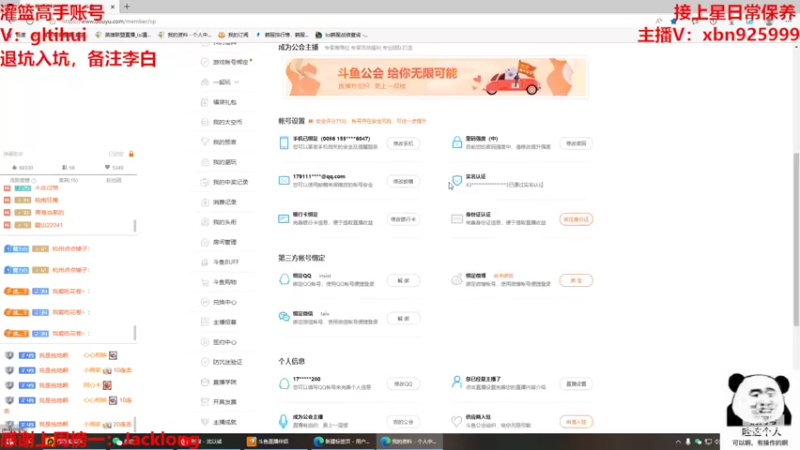Click the orange 绑定 button for Weibo
The image size is (800, 450).
[x=576, y=281]
